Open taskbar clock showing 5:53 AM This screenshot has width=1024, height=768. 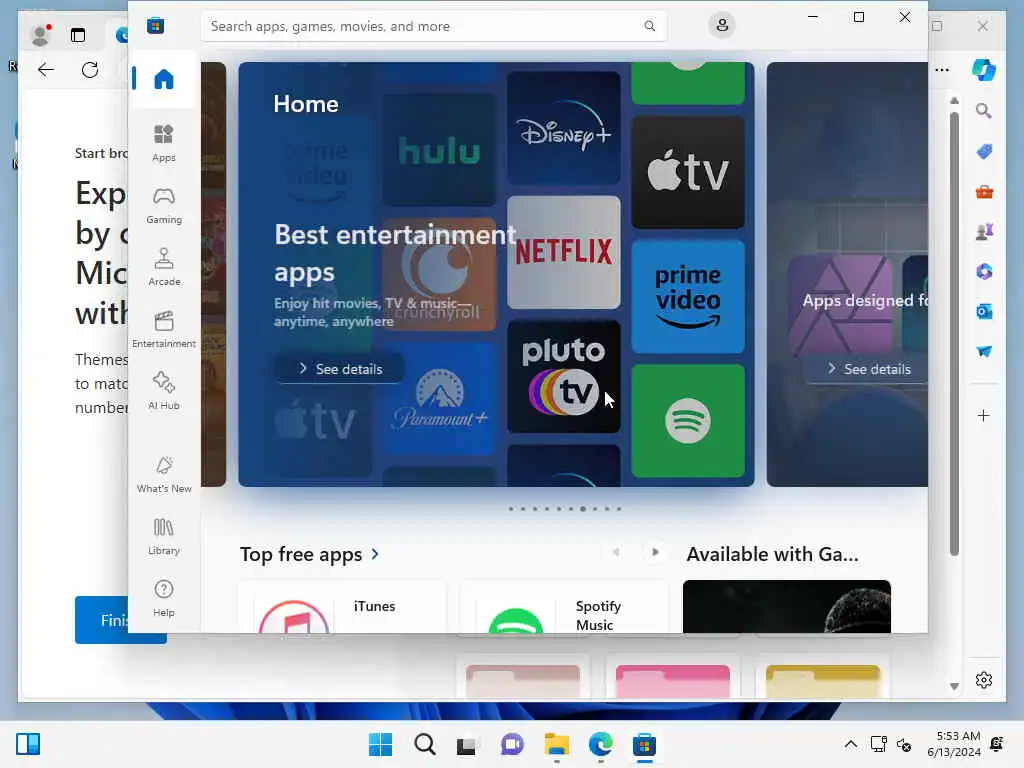pos(953,744)
